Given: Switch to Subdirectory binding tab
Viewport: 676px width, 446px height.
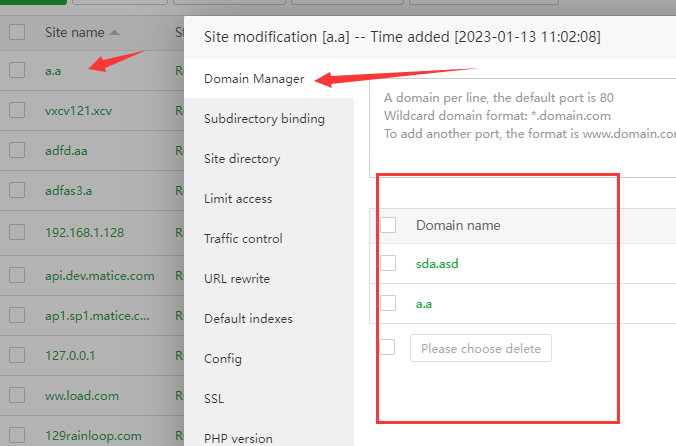Looking at the screenshot, I should click(264, 118).
